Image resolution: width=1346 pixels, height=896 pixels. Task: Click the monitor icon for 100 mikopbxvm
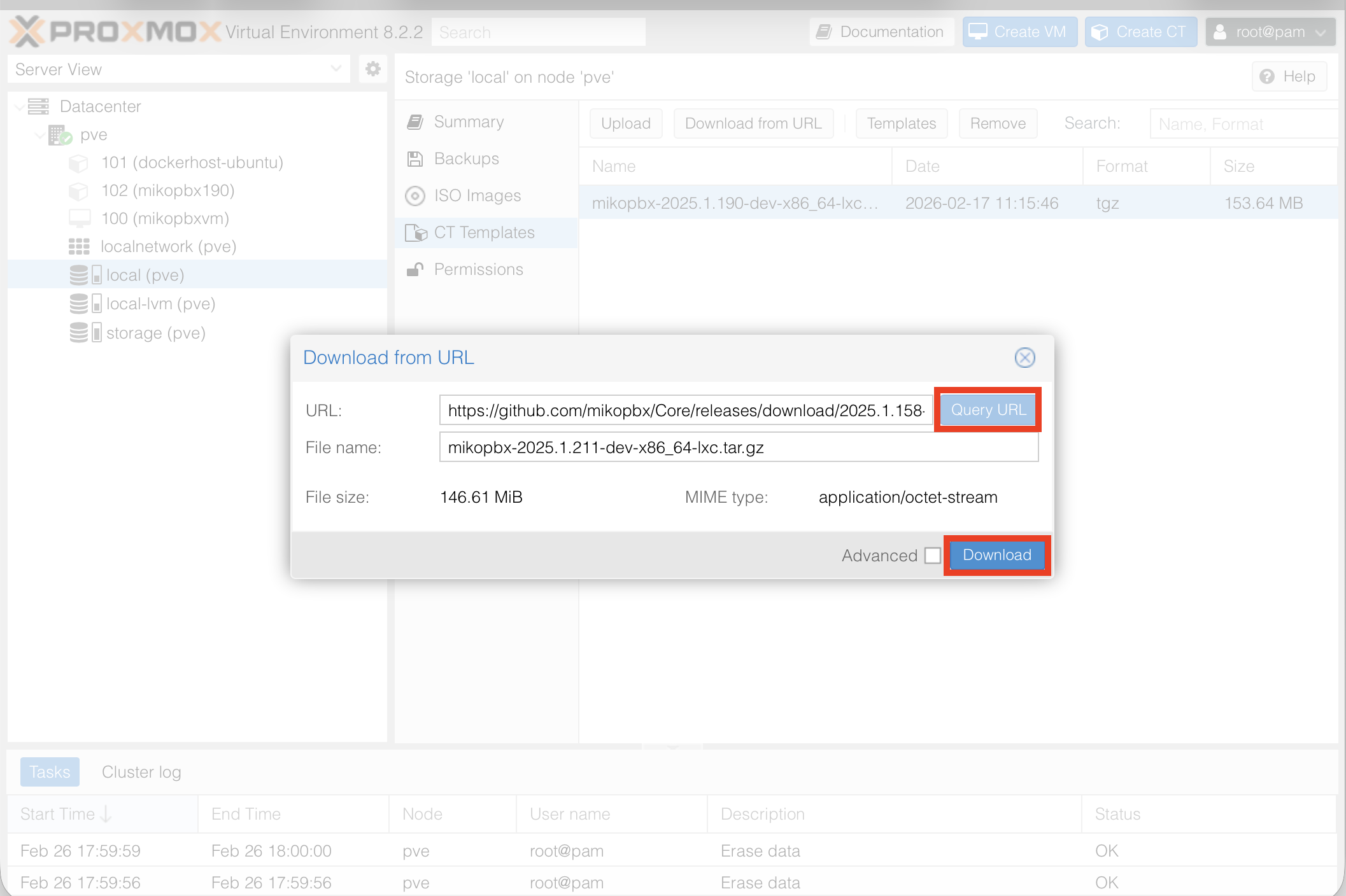pyautogui.click(x=79, y=218)
